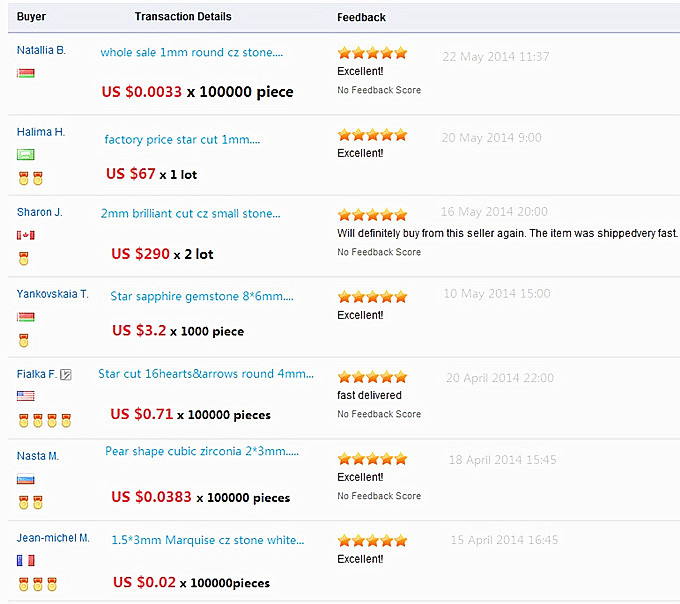Click the Russian flag under Nasta M.

coord(26,480)
